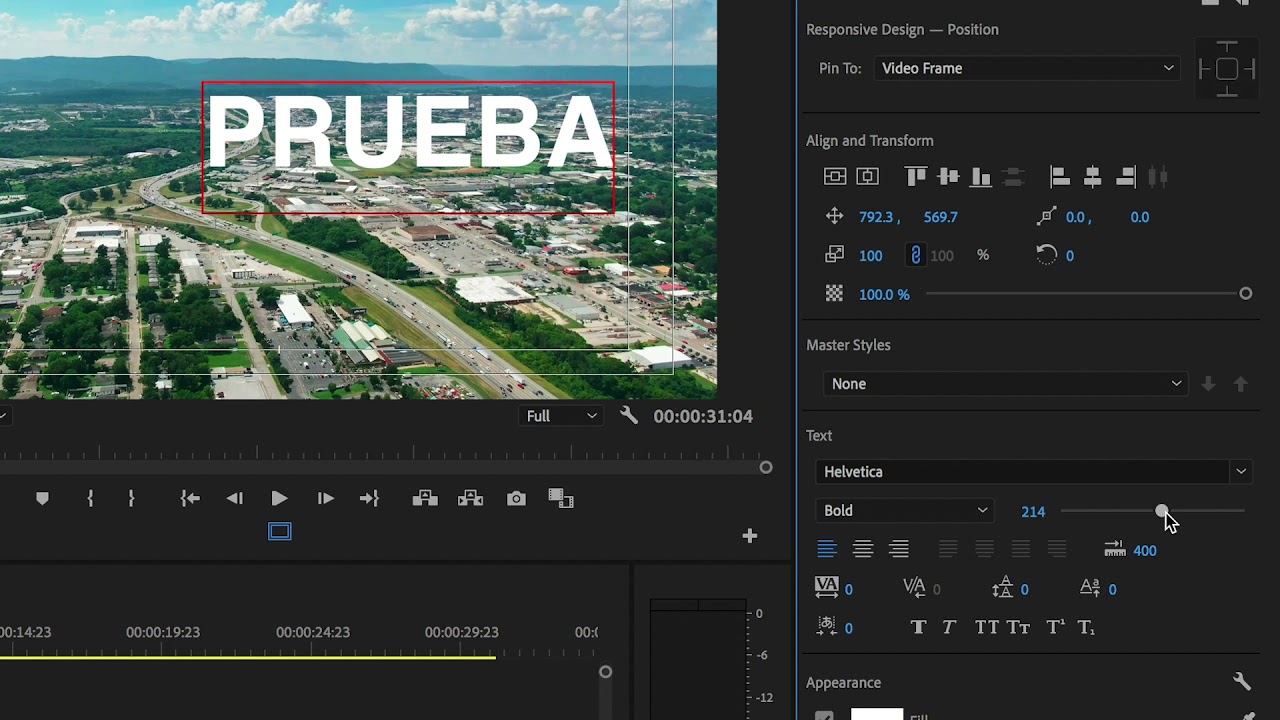The height and width of the screenshot is (720, 1280).
Task: Click the tracking VA icon
Action: [x=827, y=588]
